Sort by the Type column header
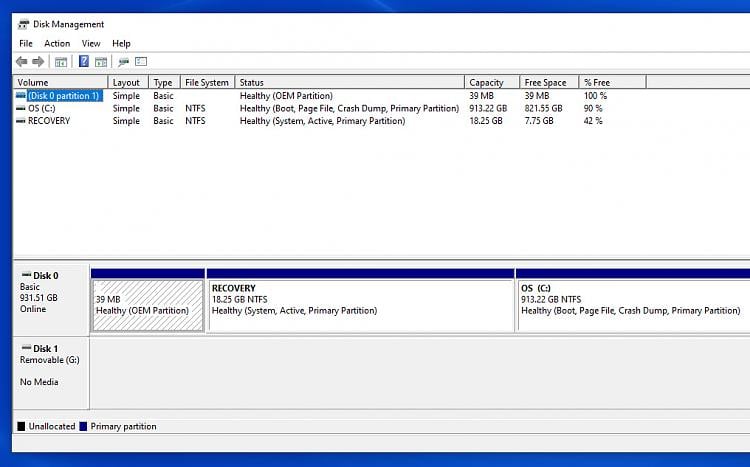 164,82
